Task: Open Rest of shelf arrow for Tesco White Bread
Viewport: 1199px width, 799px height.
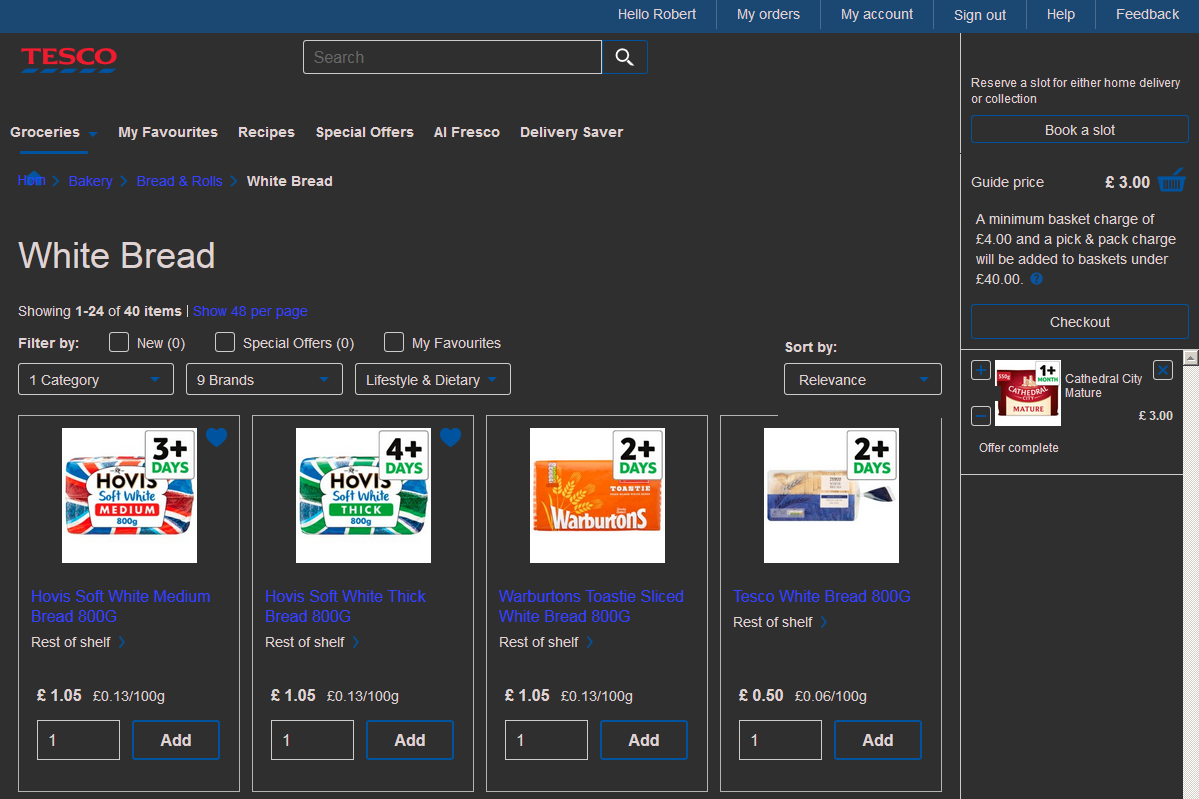Action: click(x=824, y=622)
